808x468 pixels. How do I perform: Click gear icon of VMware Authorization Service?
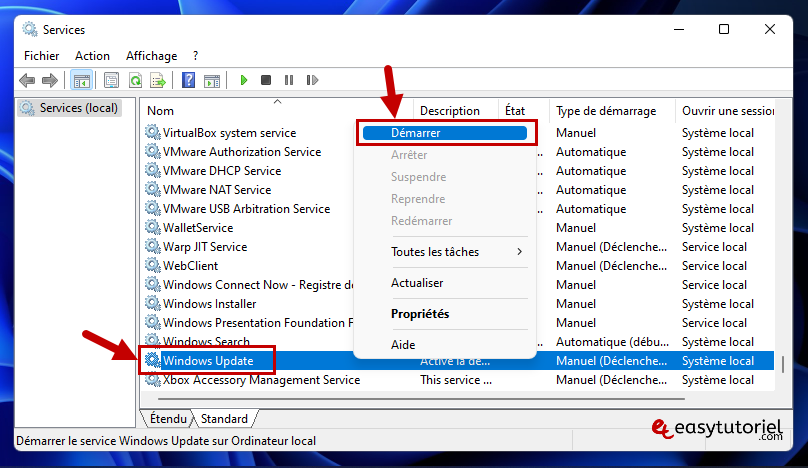pyautogui.click(x=153, y=152)
